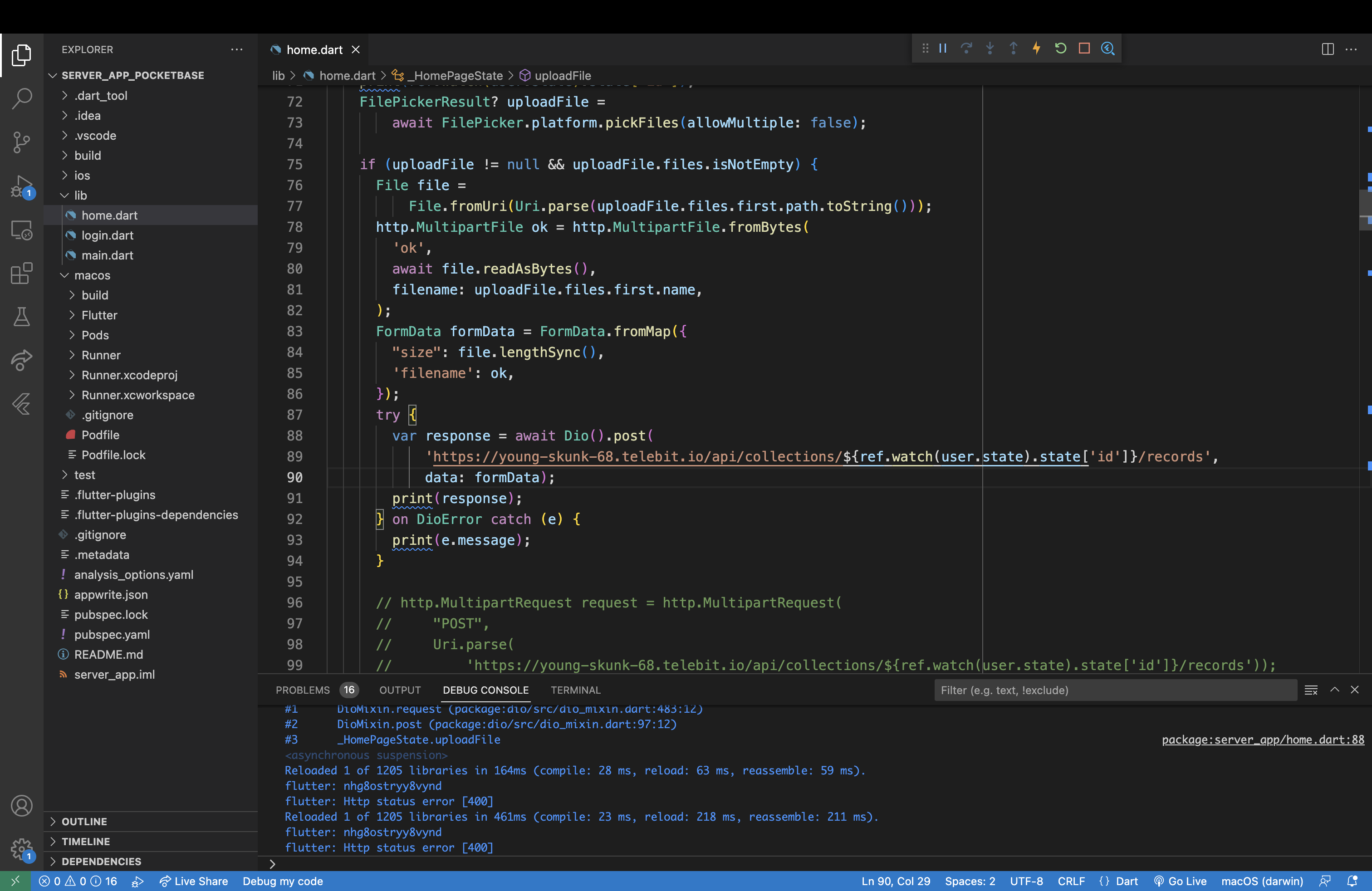Open the Testing flask view
Image resolution: width=1372 pixels, height=891 pixels.
[x=21, y=316]
